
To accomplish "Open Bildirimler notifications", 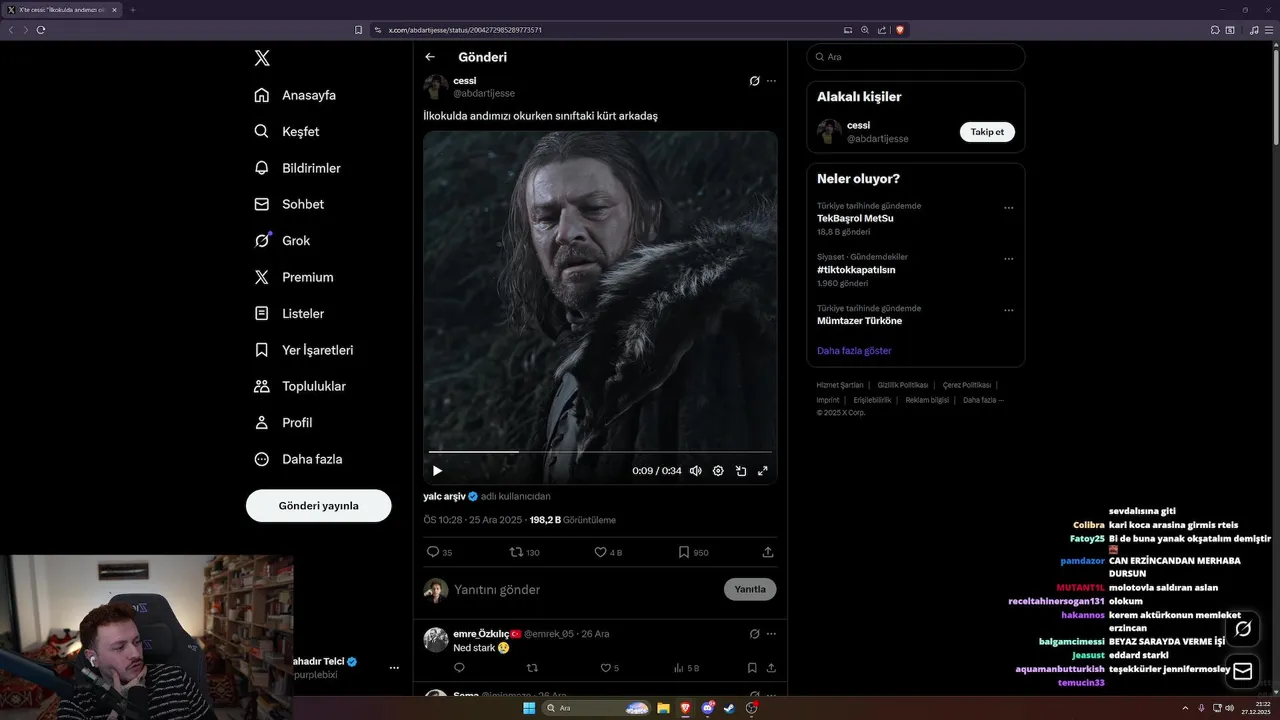I will tap(297, 168).
